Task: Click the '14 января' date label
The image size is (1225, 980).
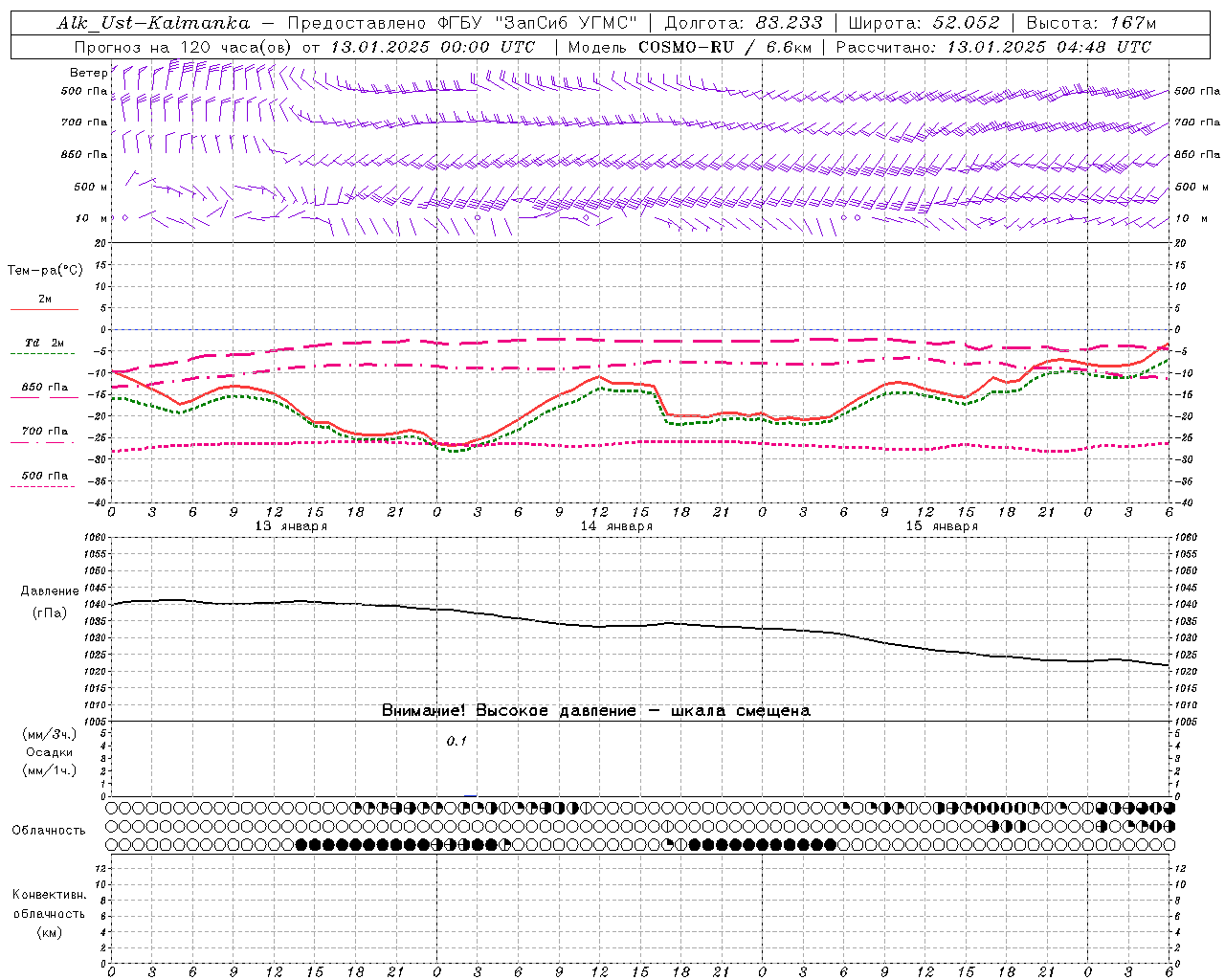Action: 616,526
